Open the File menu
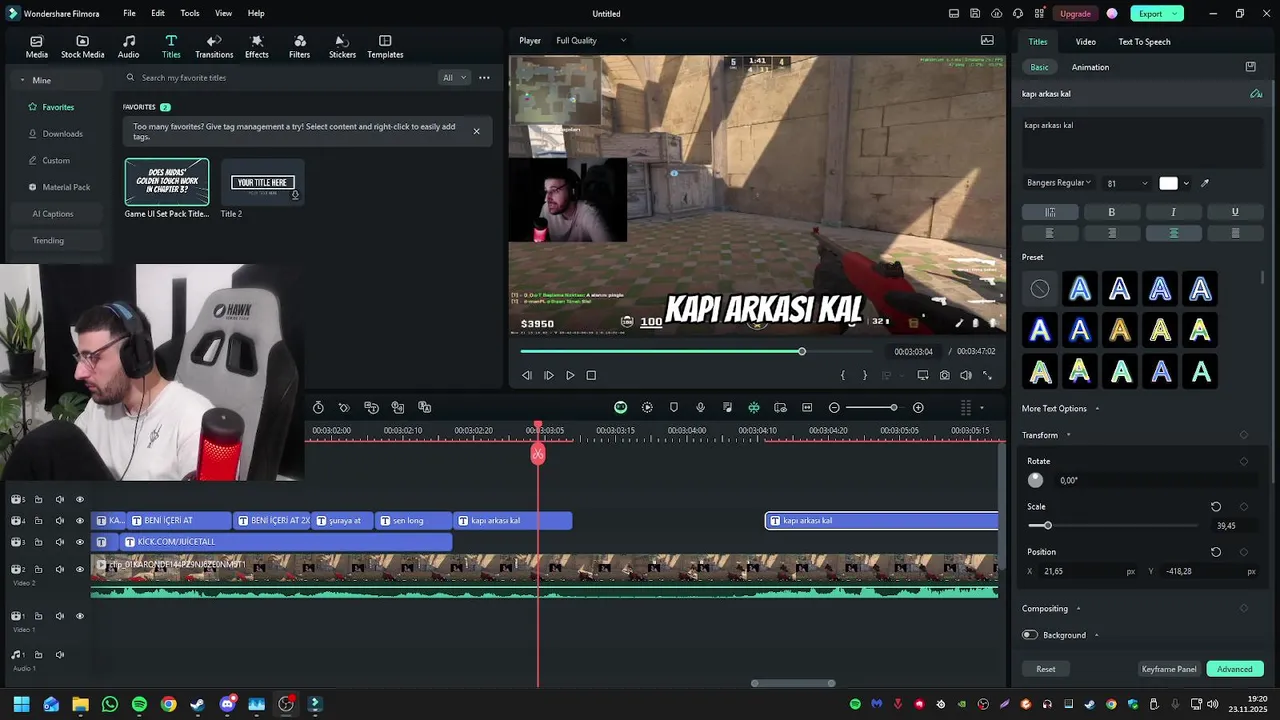Viewport: 1280px width, 720px height. (129, 13)
